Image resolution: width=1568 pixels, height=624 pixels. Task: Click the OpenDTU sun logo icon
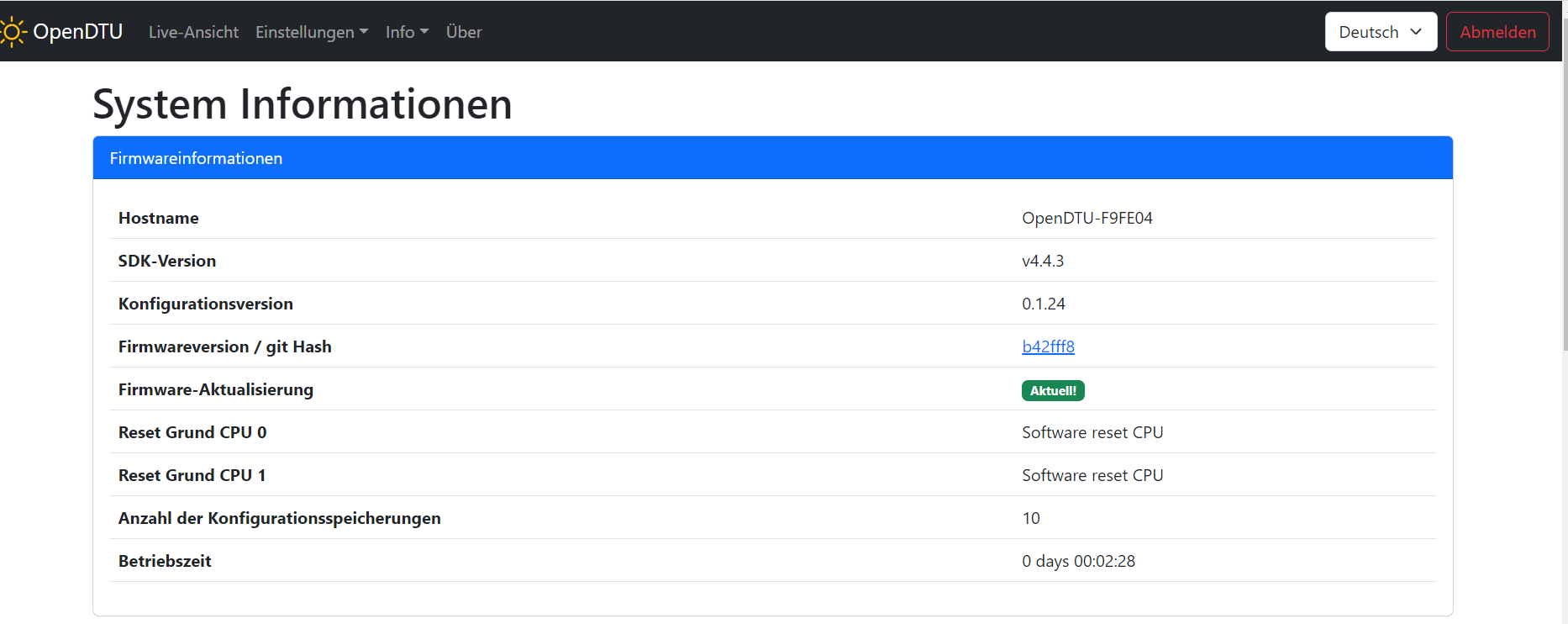(13, 32)
